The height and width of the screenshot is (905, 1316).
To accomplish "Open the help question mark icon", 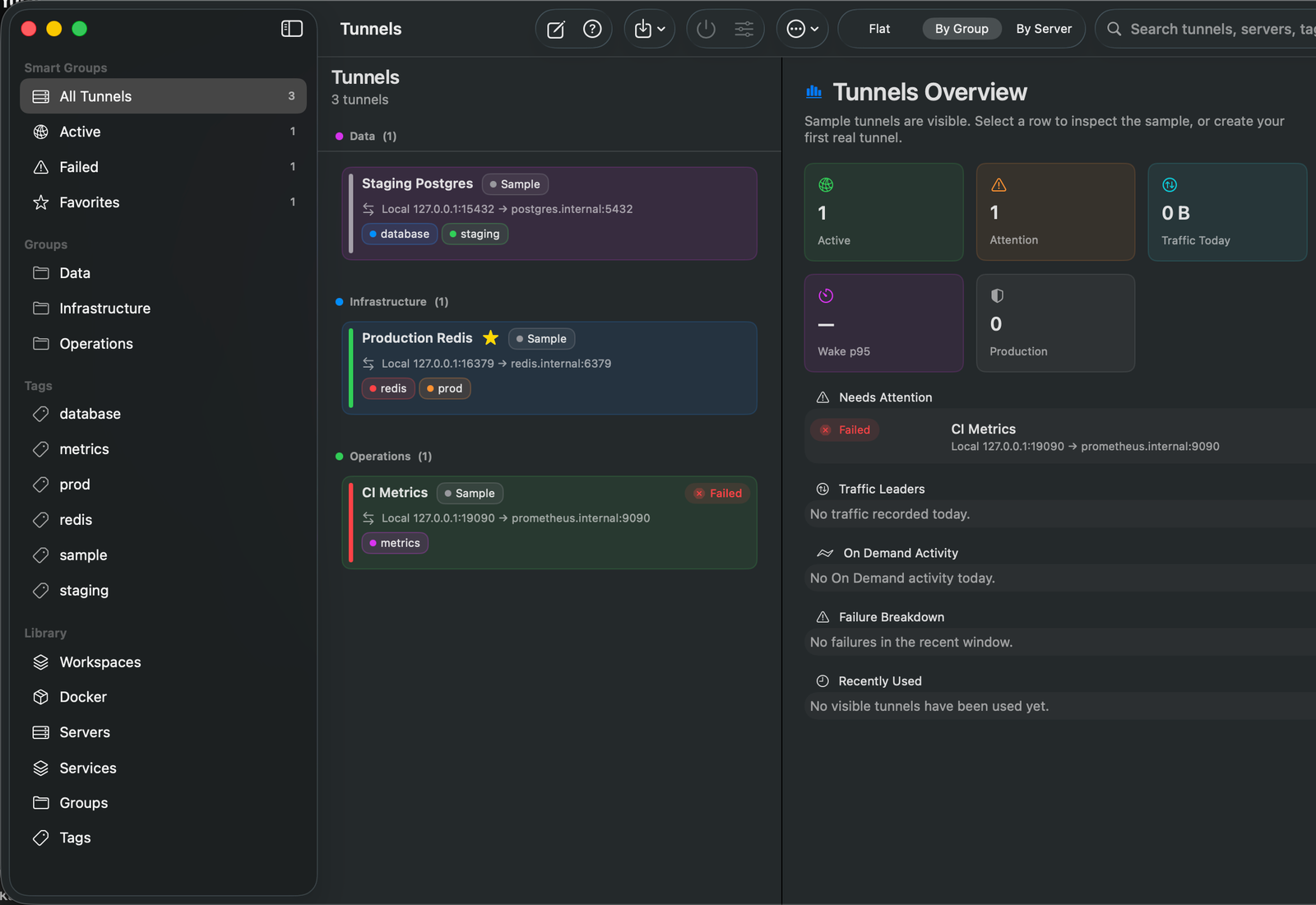I will point(592,30).
